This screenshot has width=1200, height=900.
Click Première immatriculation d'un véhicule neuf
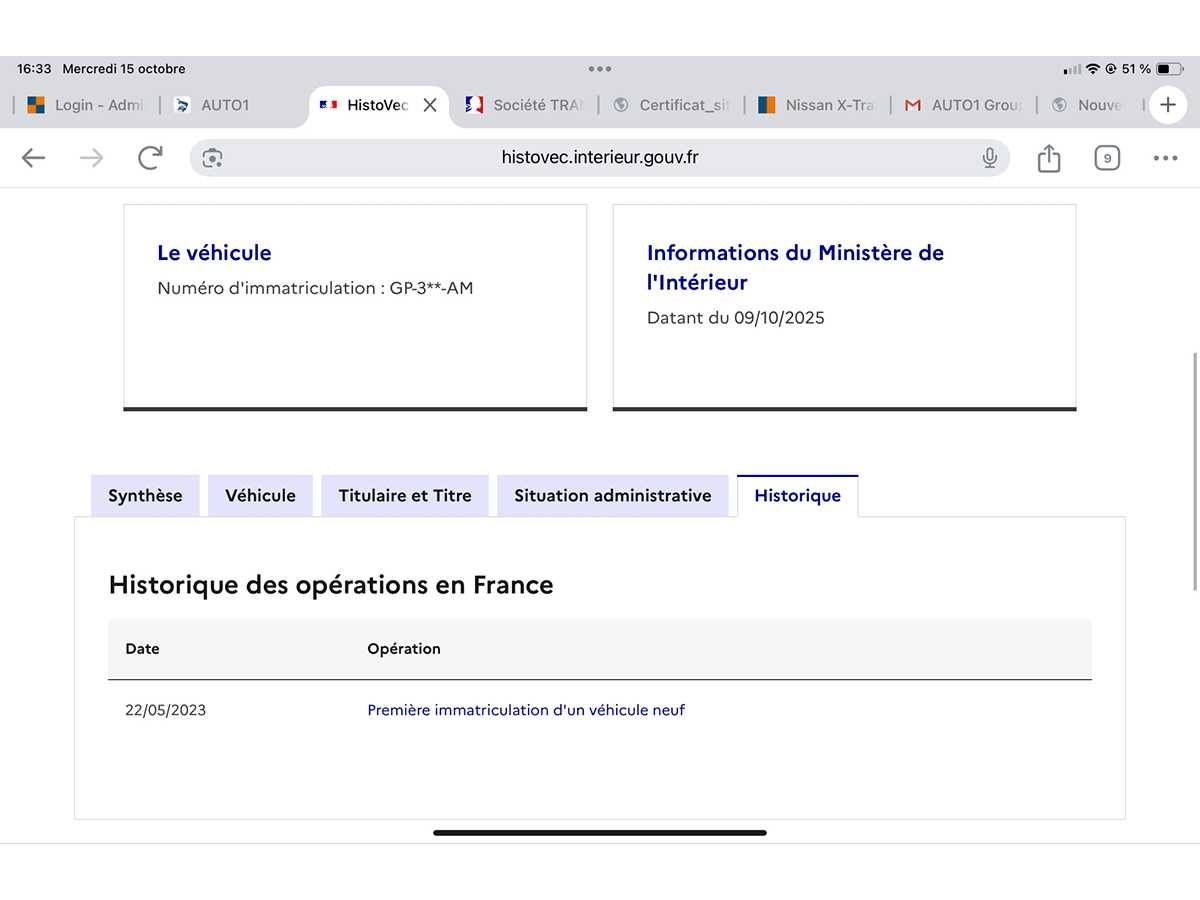pyautogui.click(x=526, y=710)
